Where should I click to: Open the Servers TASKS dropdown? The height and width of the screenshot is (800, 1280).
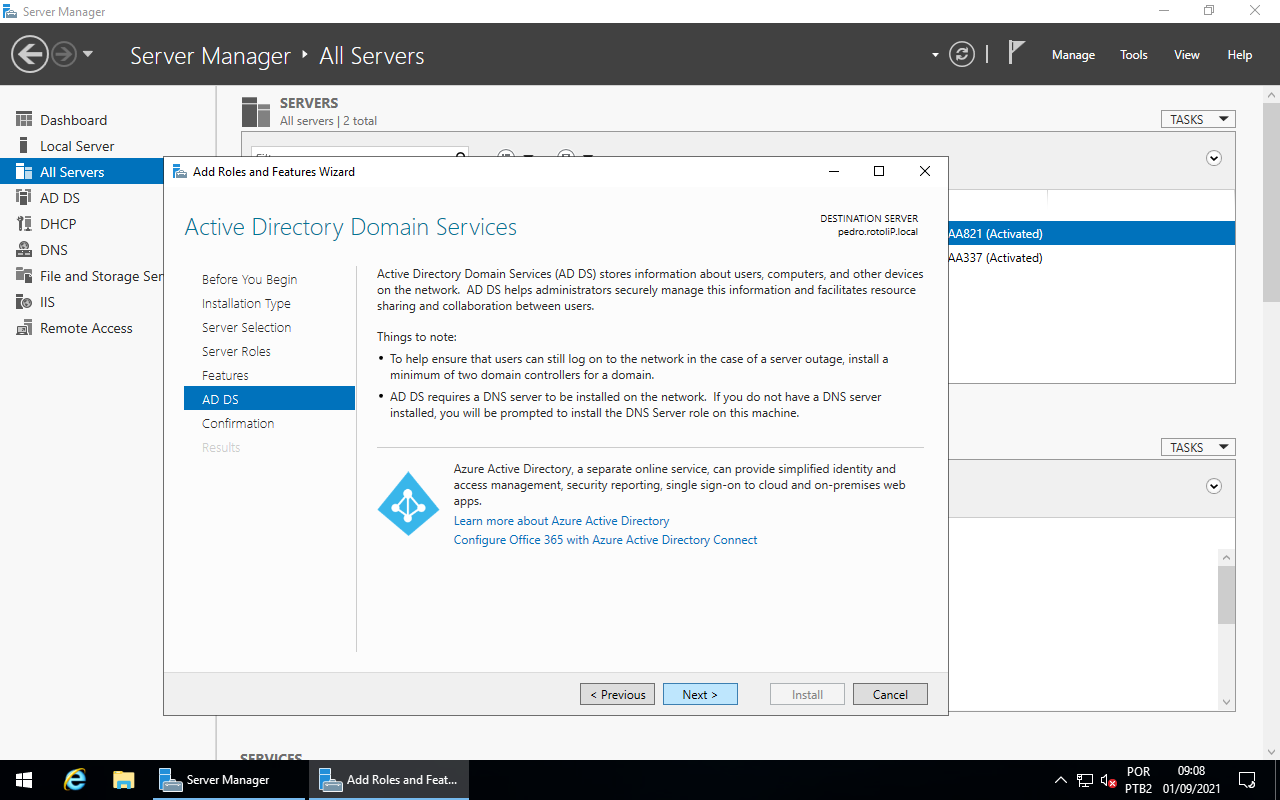point(1198,119)
